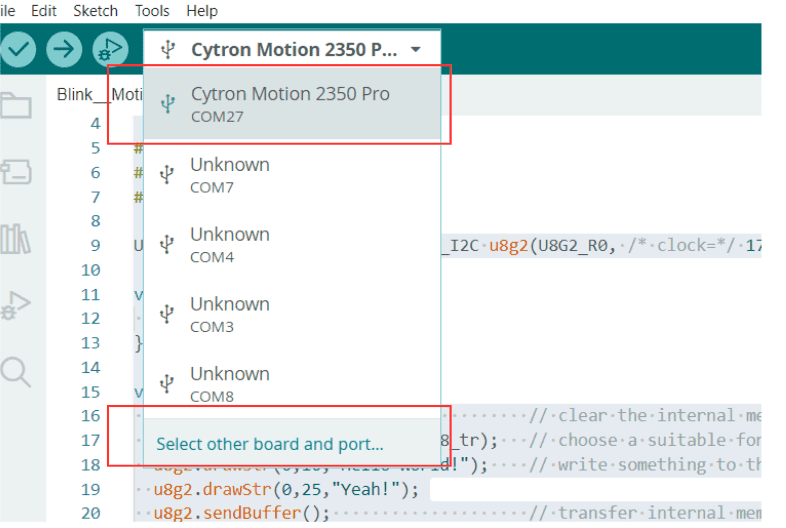786x528 pixels.
Task: Click the Verify checkmark button
Action: [18, 49]
